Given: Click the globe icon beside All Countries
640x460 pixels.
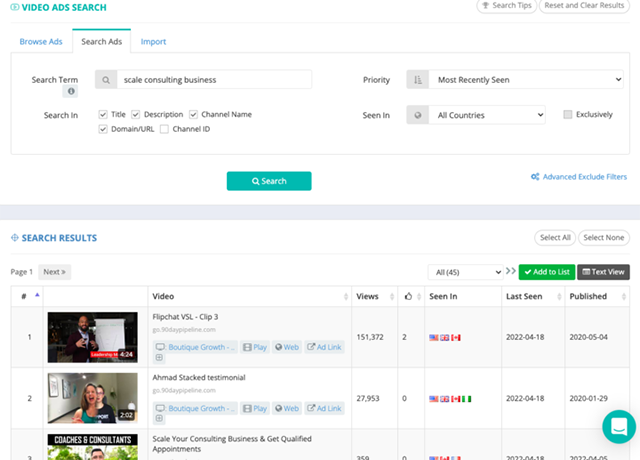Looking at the screenshot, I should 418,115.
